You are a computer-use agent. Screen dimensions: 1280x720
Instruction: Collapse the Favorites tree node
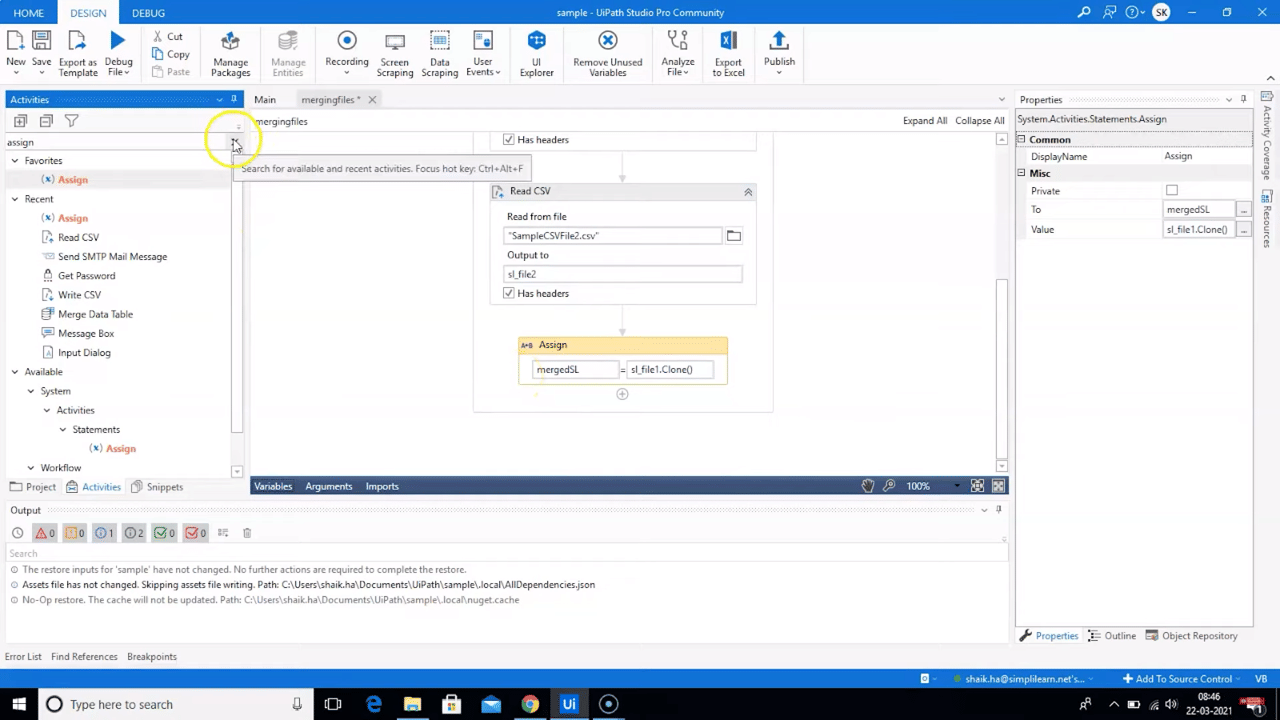pos(15,161)
